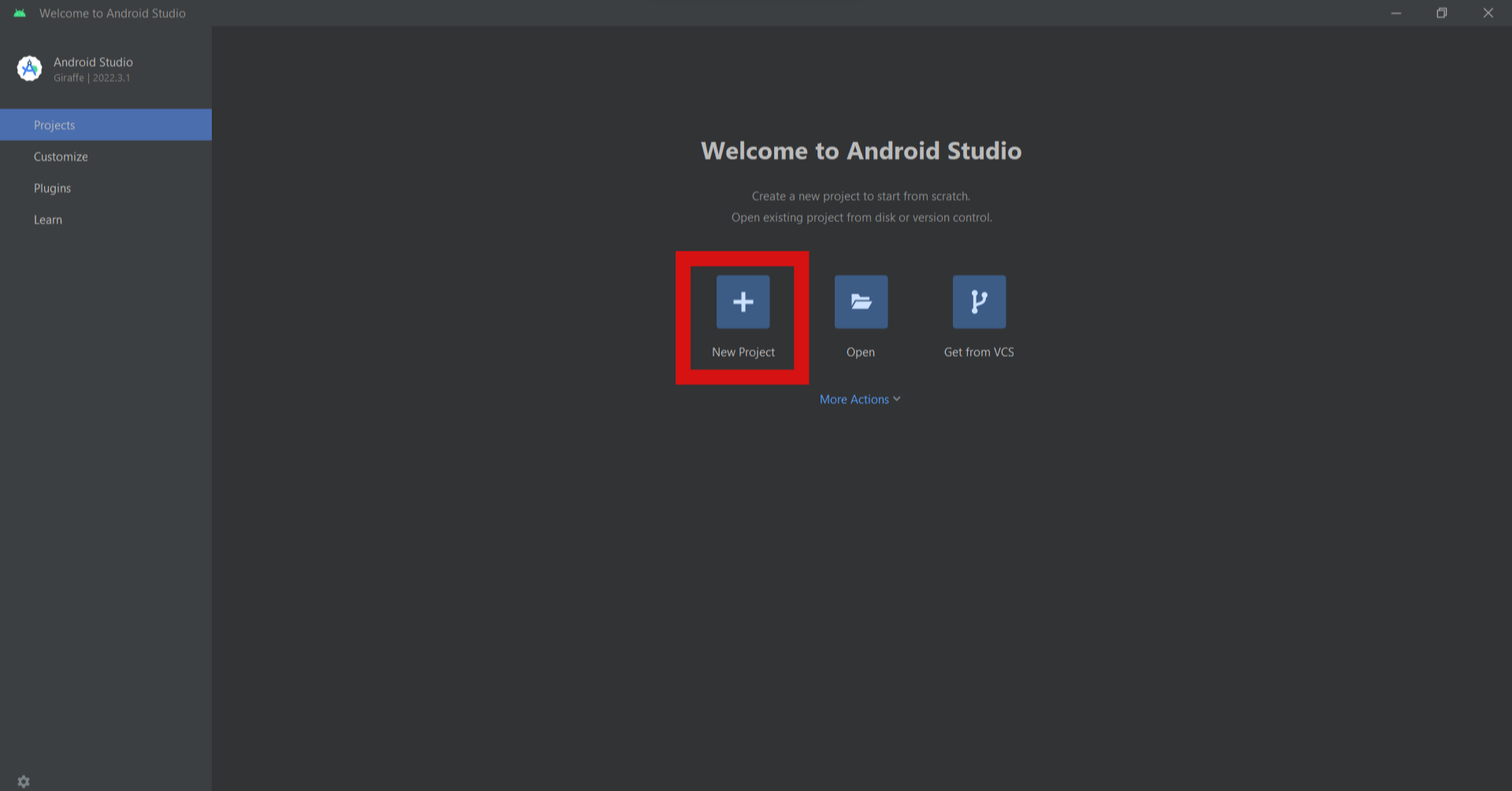Click the Open text label
Image resolution: width=1512 pixels, height=791 pixels.
(x=861, y=352)
